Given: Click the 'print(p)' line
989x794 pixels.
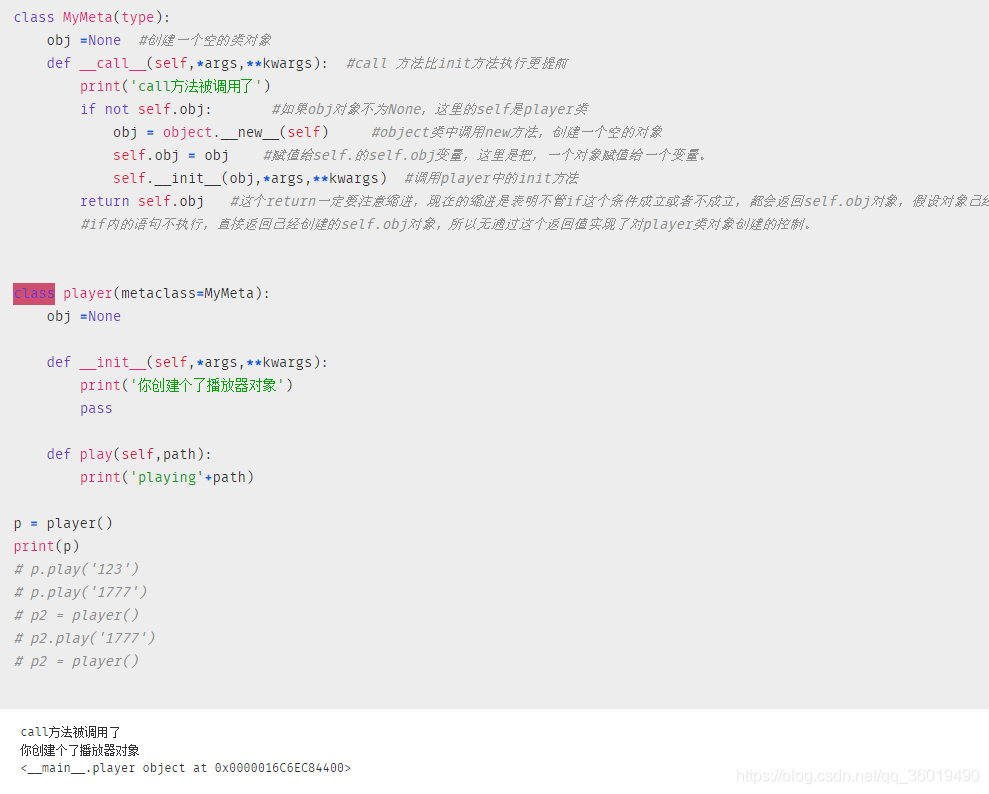Looking at the screenshot, I should point(47,546).
